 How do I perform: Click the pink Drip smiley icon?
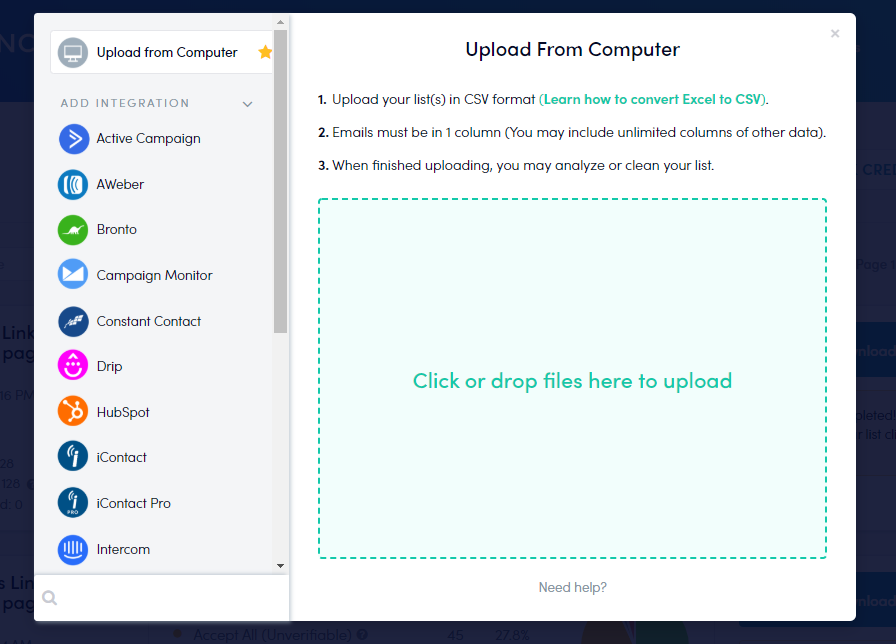click(74, 366)
